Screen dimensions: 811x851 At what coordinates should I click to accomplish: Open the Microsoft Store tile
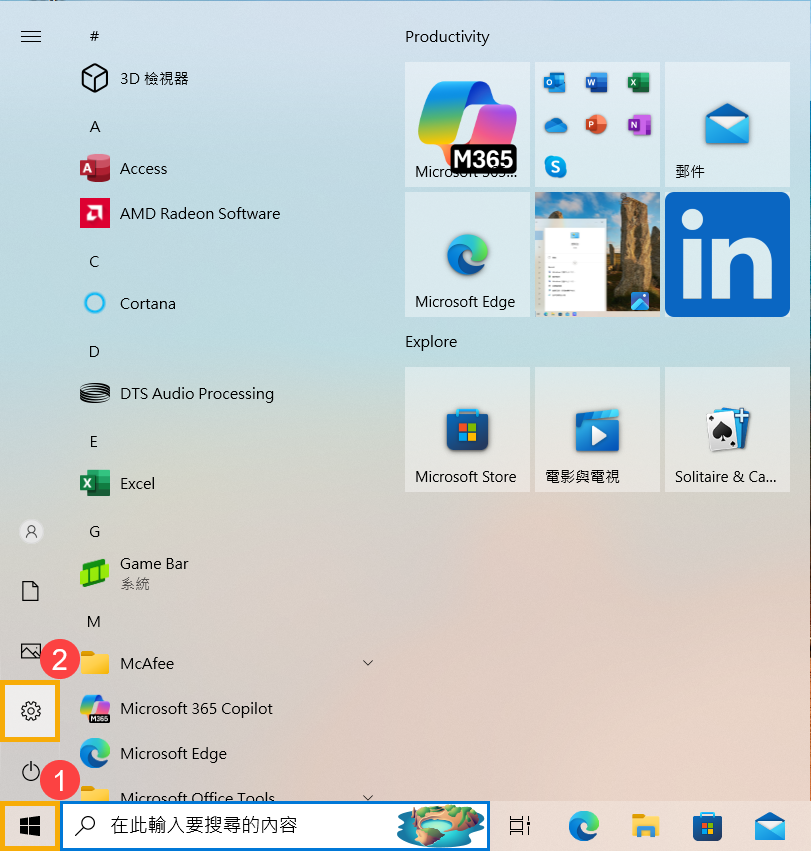[467, 429]
